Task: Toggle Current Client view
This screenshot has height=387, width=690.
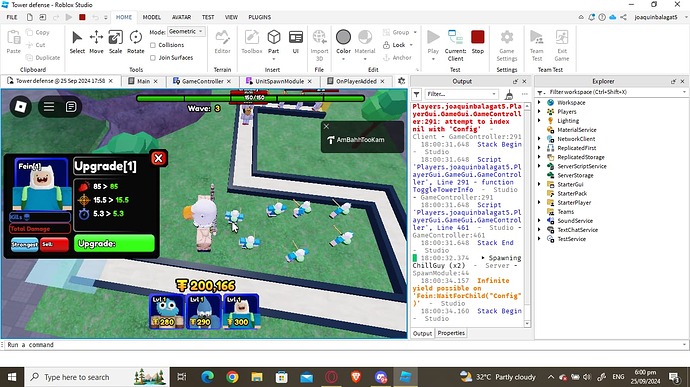Action: 455,45
